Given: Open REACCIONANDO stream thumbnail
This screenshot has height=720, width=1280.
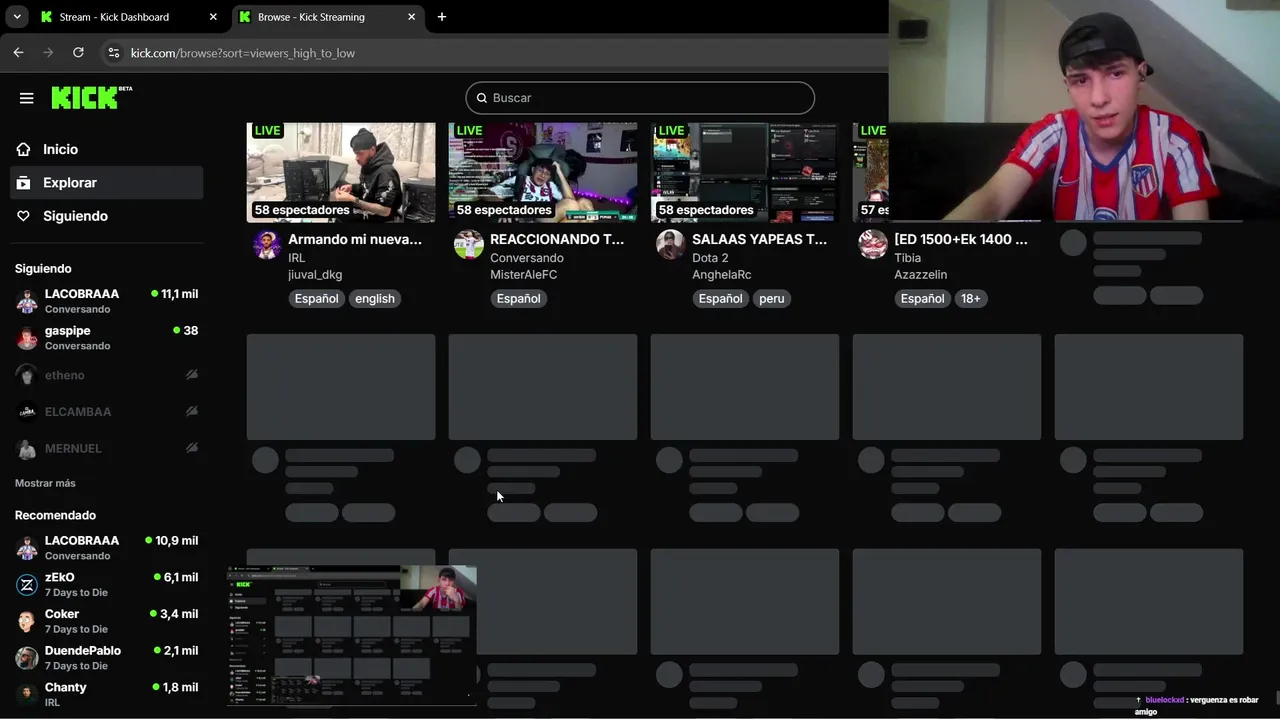Looking at the screenshot, I should point(543,172).
